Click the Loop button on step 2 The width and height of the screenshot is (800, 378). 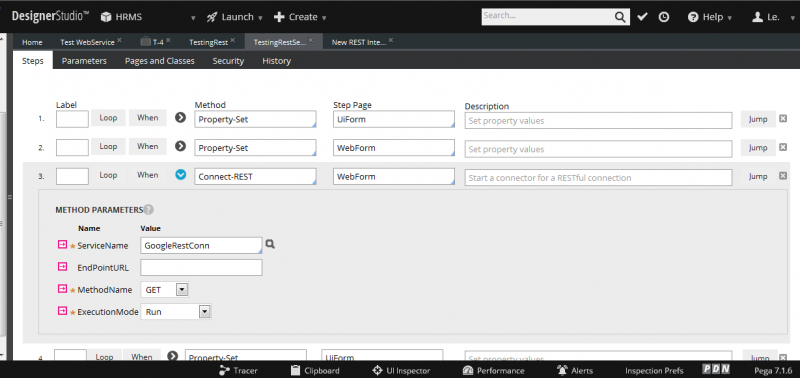click(x=108, y=146)
